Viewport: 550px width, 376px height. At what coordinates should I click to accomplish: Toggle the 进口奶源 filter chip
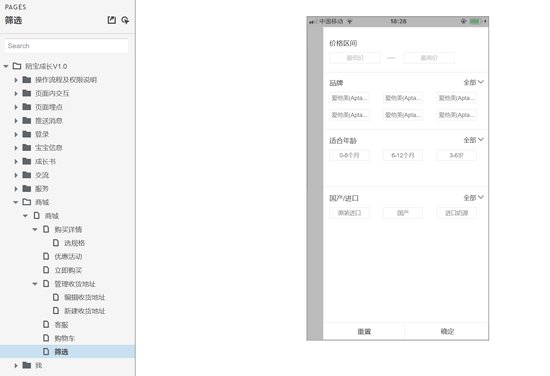click(456, 213)
